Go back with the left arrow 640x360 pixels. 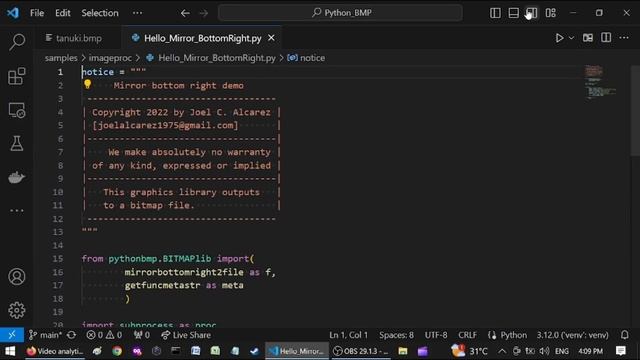185,13
